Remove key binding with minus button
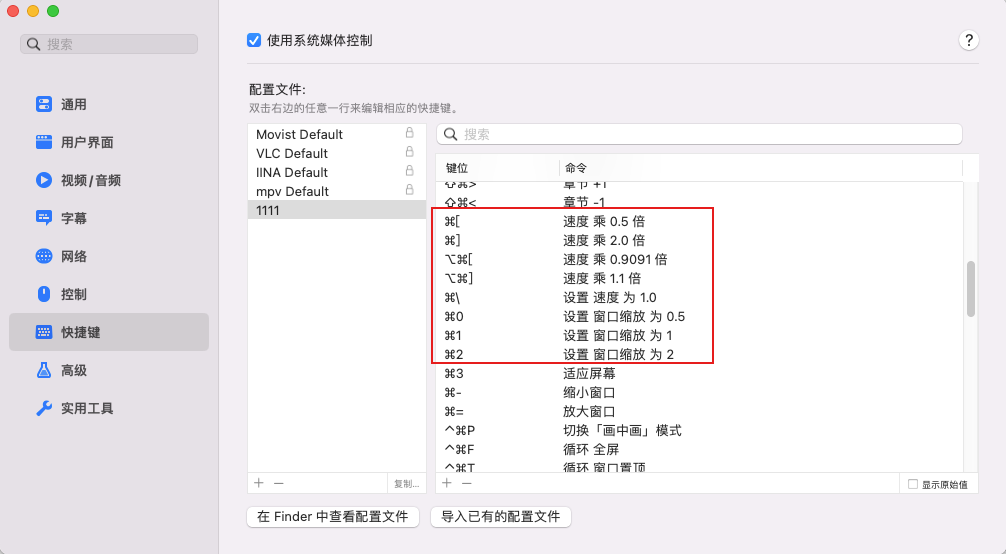 (x=466, y=483)
